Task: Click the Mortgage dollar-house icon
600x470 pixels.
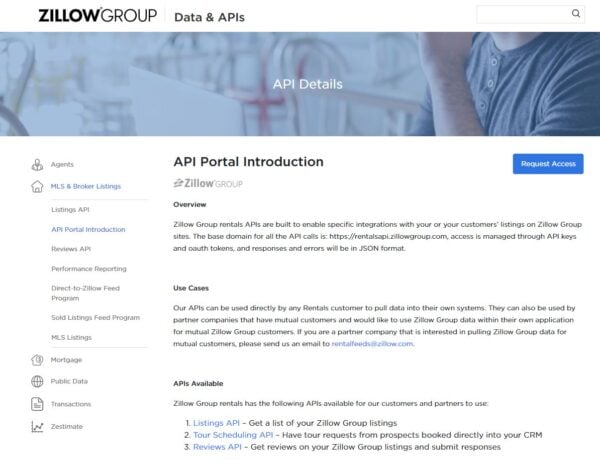Action: pyautogui.click(x=37, y=360)
